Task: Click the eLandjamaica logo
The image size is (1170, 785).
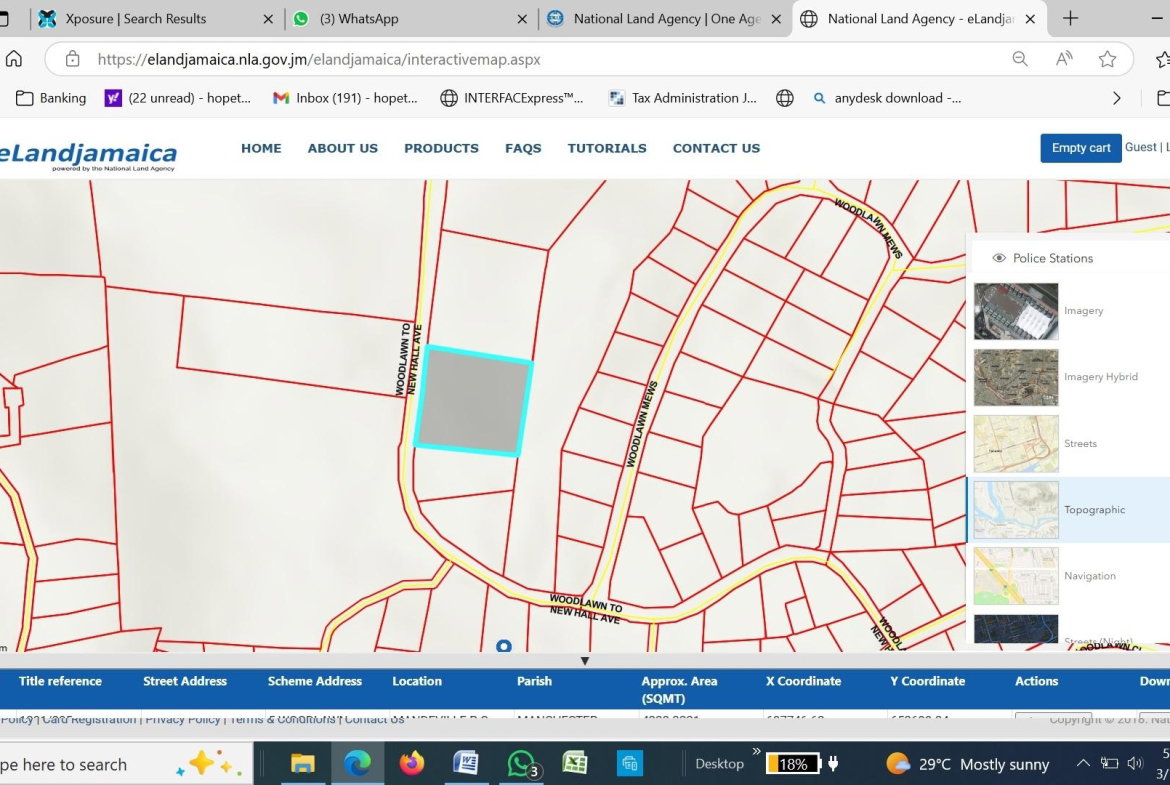Action: coord(89,155)
